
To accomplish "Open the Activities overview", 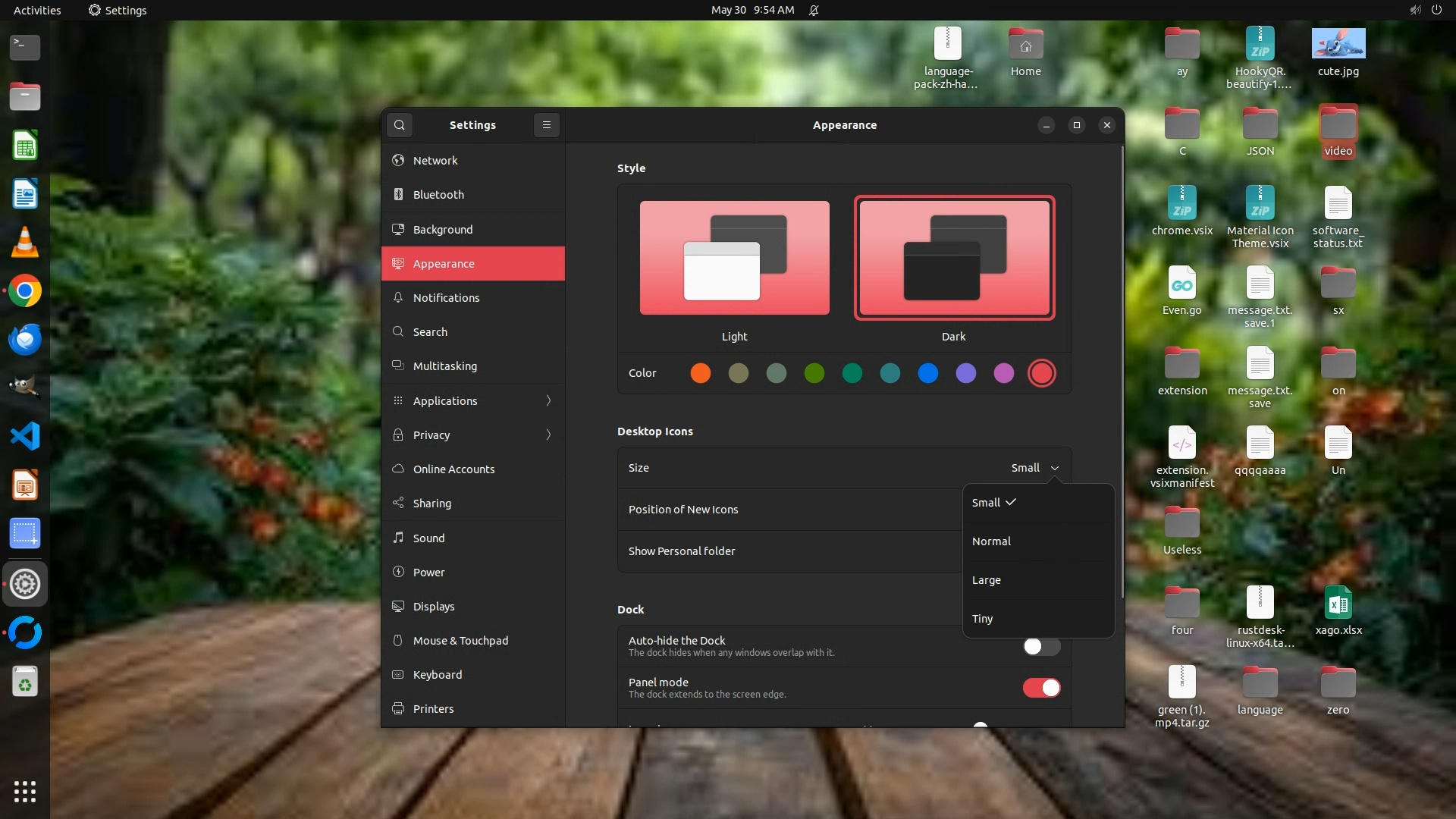I will pos(37,10).
